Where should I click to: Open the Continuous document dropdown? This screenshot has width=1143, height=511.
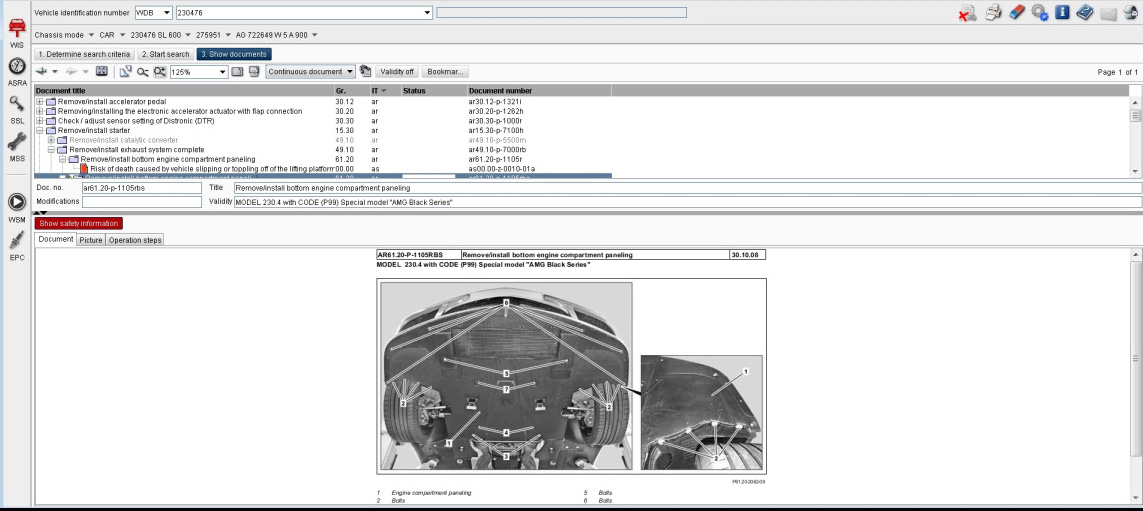(x=310, y=71)
